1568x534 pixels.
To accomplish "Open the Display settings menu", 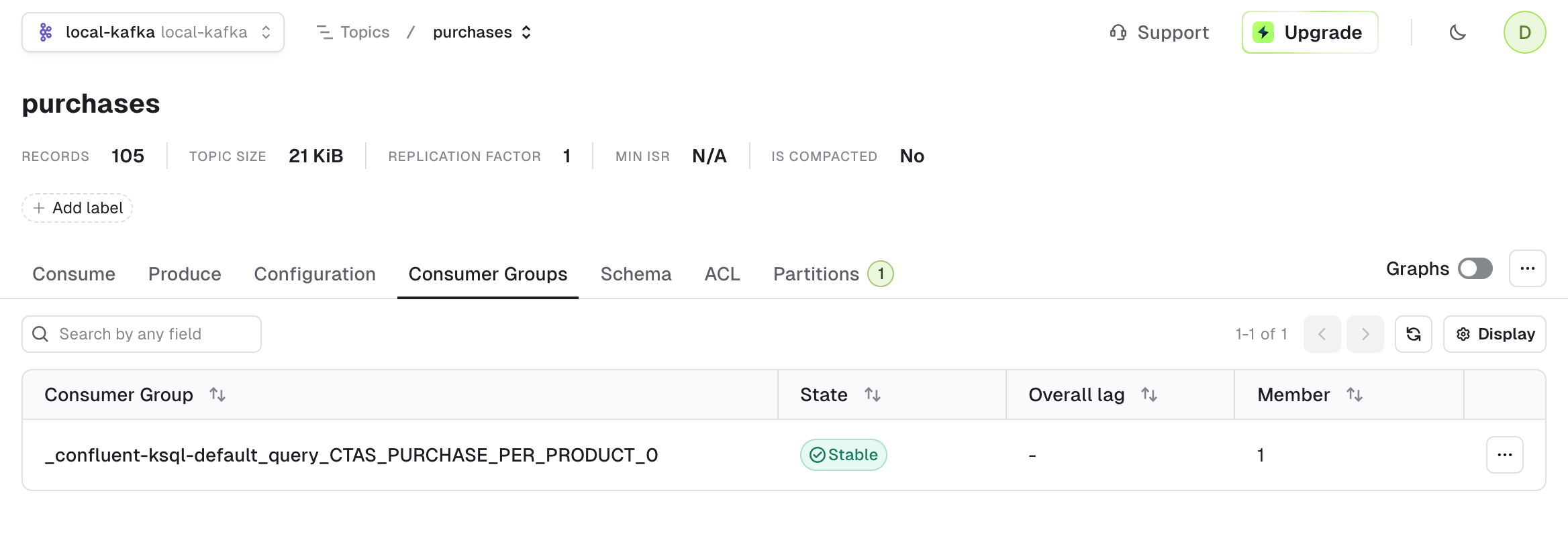I will tap(1495, 334).
